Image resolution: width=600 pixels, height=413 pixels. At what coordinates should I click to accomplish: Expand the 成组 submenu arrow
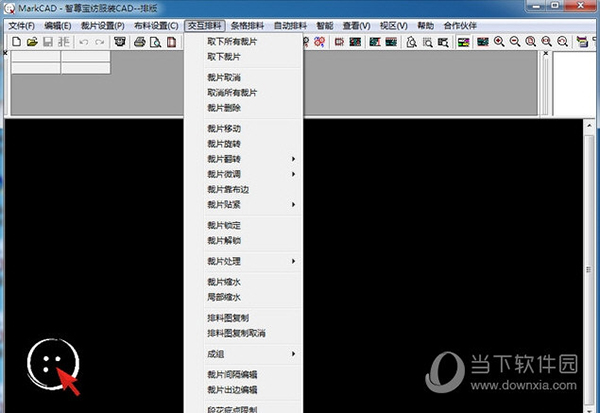(293, 354)
